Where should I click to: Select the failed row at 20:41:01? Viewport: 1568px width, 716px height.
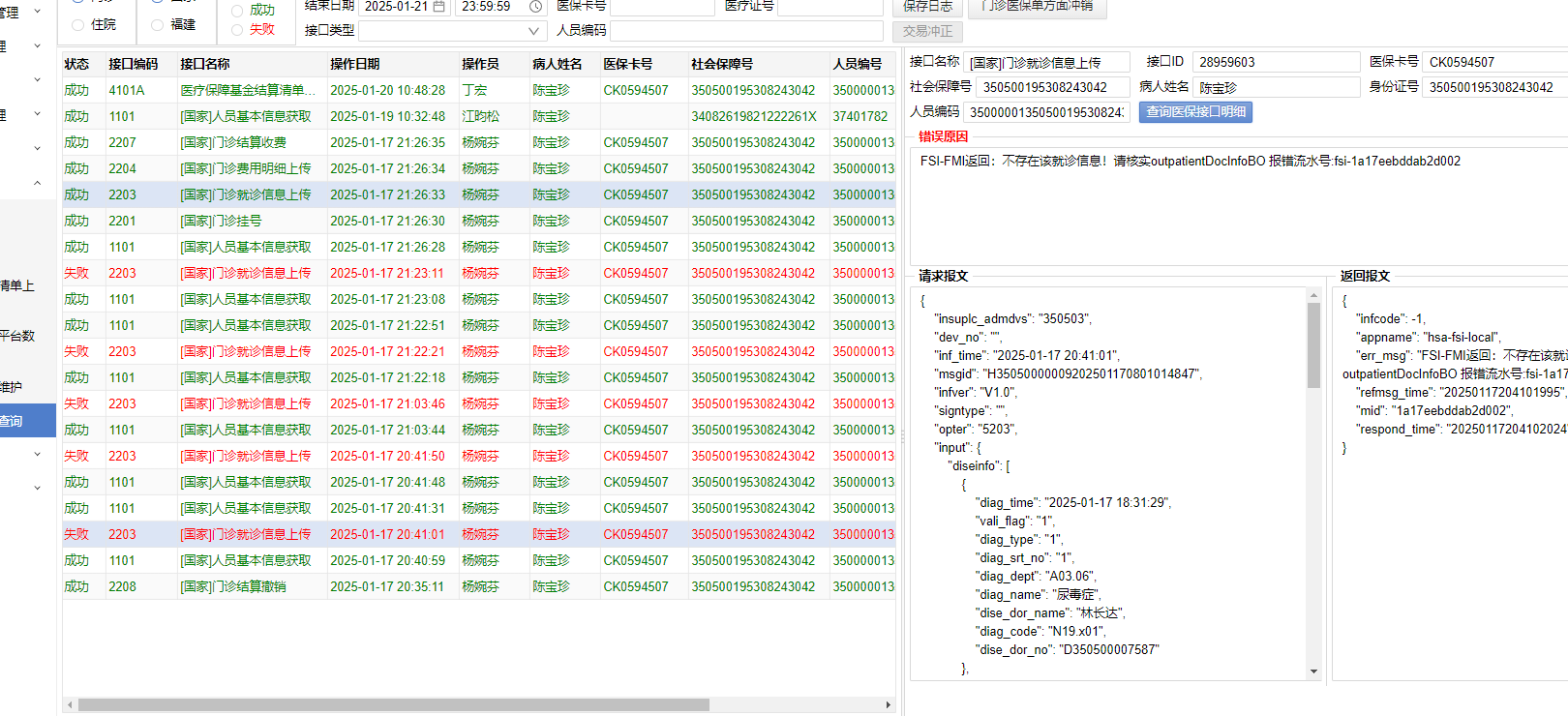pyautogui.click(x=479, y=534)
